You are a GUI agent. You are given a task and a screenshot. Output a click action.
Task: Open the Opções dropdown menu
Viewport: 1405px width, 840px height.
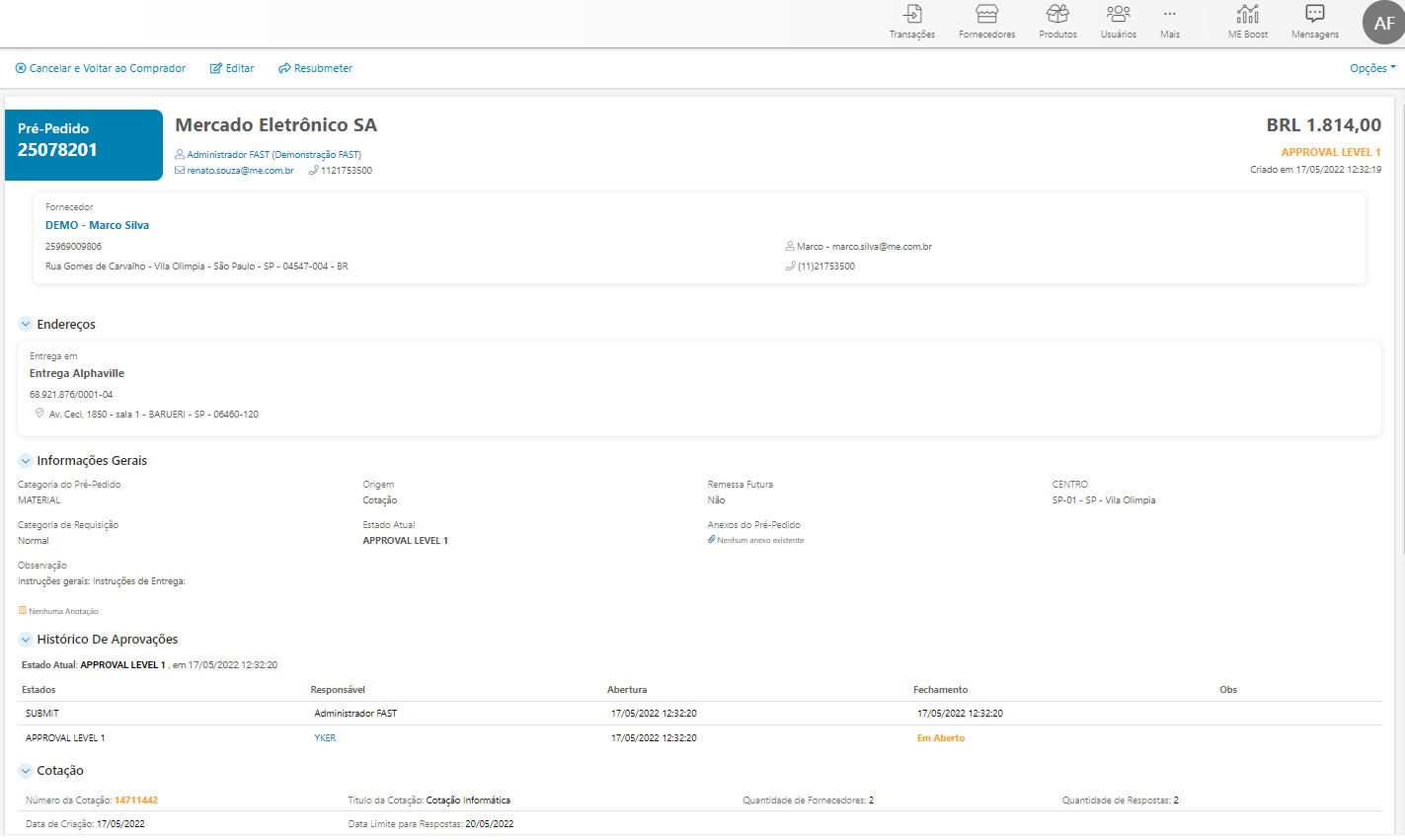(1372, 68)
